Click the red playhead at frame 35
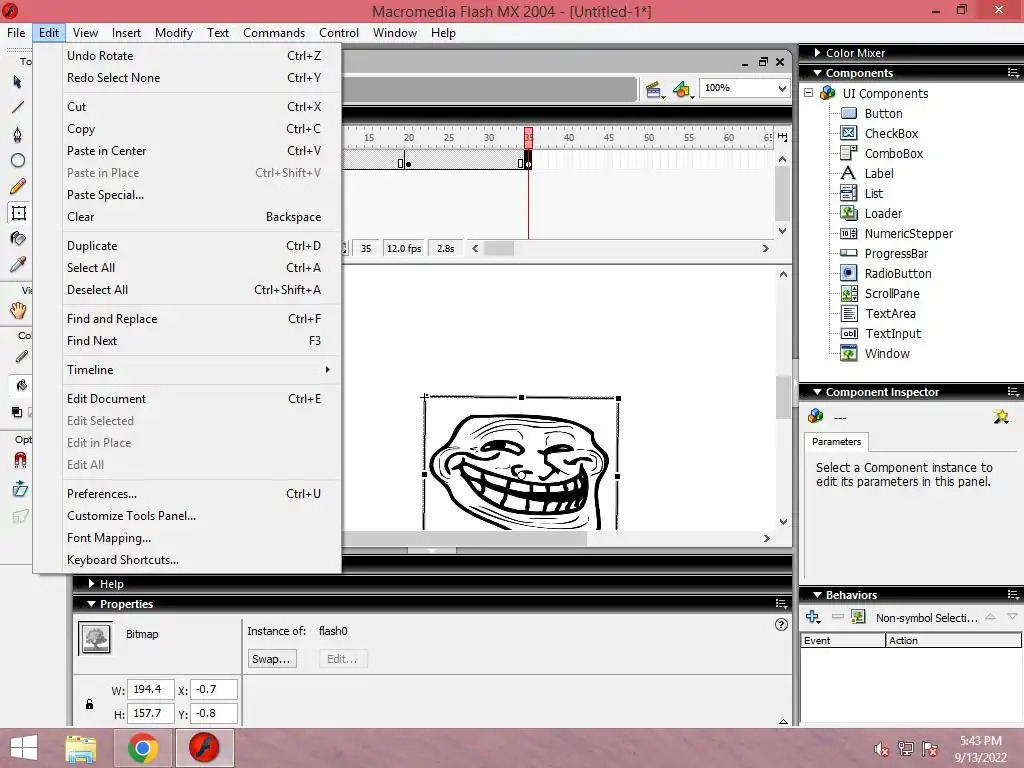1024x768 pixels. (x=528, y=137)
